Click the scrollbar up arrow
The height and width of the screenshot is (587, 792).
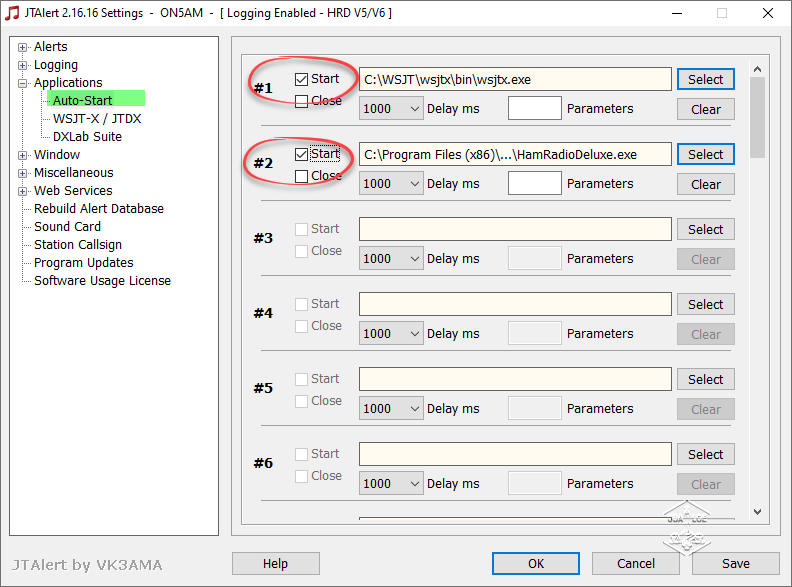point(757,69)
